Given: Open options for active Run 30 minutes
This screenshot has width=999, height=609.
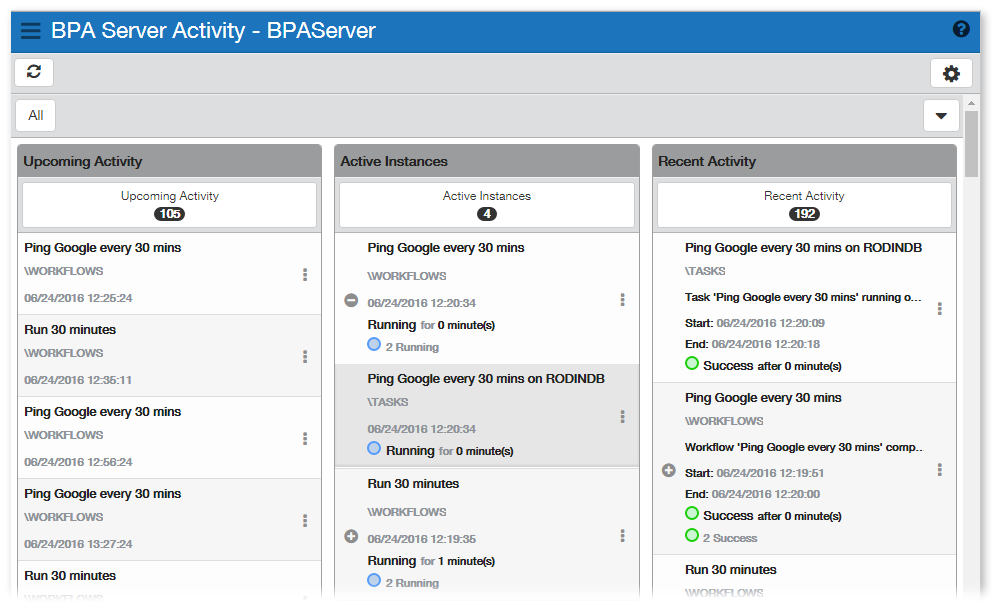Looking at the screenshot, I should coord(622,536).
